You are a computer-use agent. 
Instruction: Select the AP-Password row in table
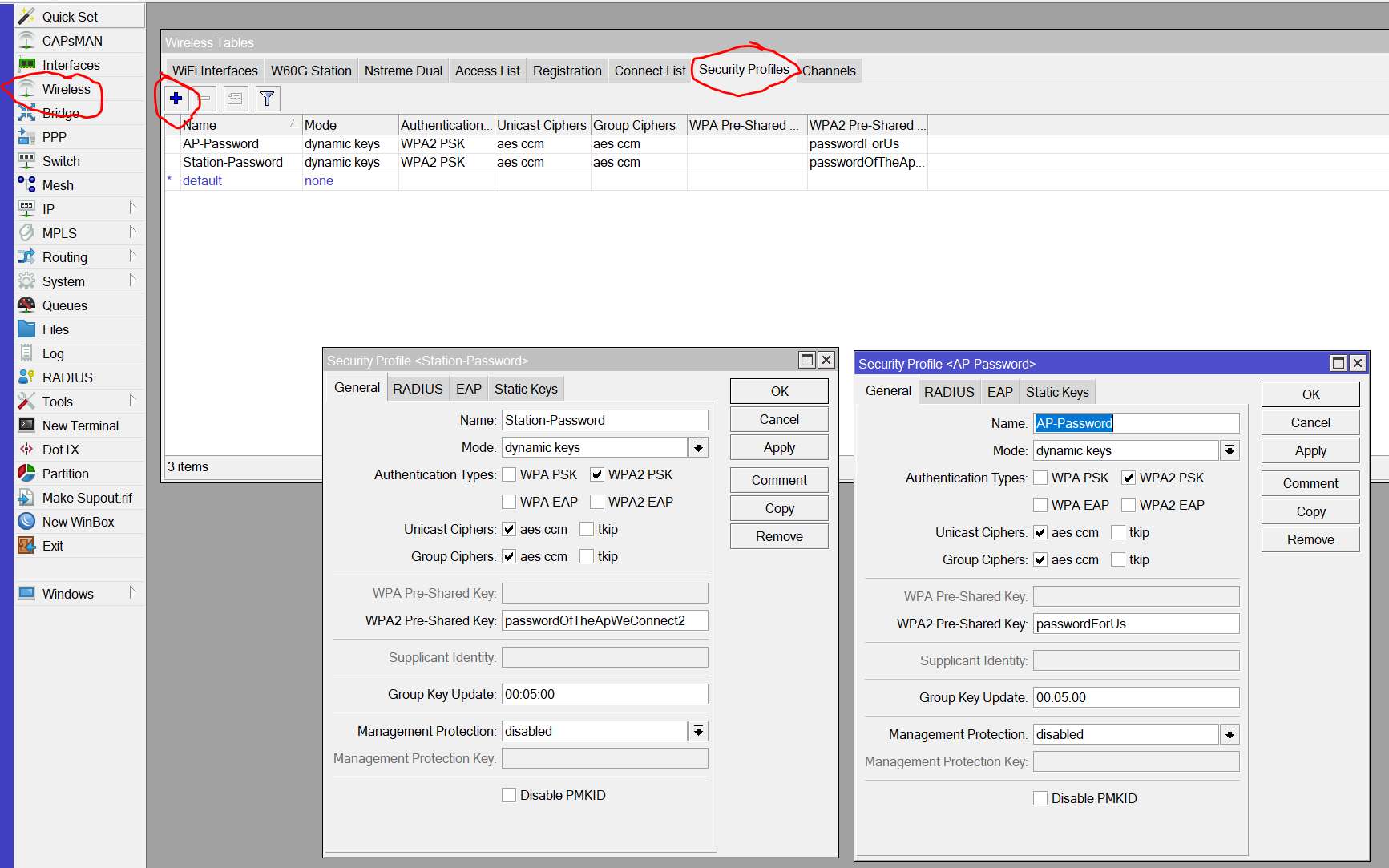coord(547,143)
